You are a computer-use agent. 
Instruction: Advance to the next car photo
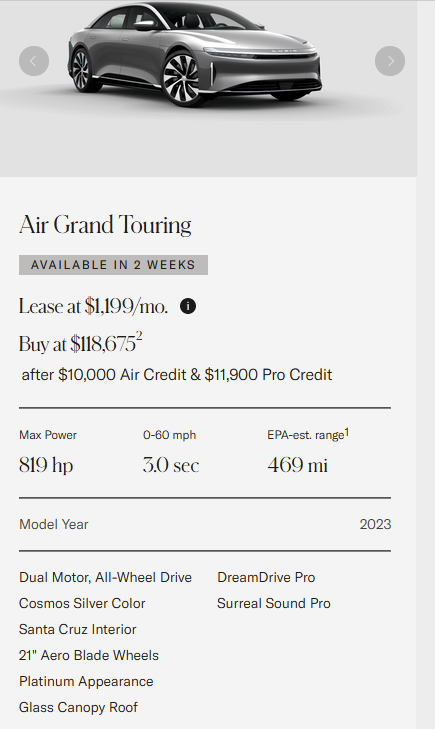coord(390,61)
